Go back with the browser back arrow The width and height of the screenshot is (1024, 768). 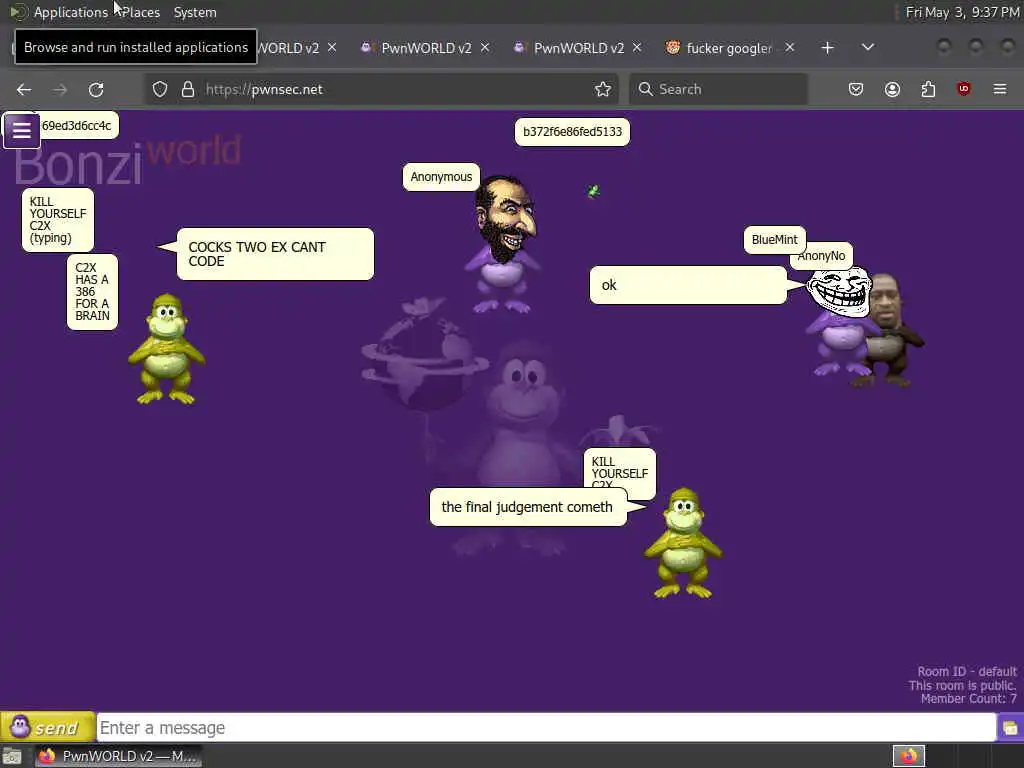pyautogui.click(x=24, y=89)
